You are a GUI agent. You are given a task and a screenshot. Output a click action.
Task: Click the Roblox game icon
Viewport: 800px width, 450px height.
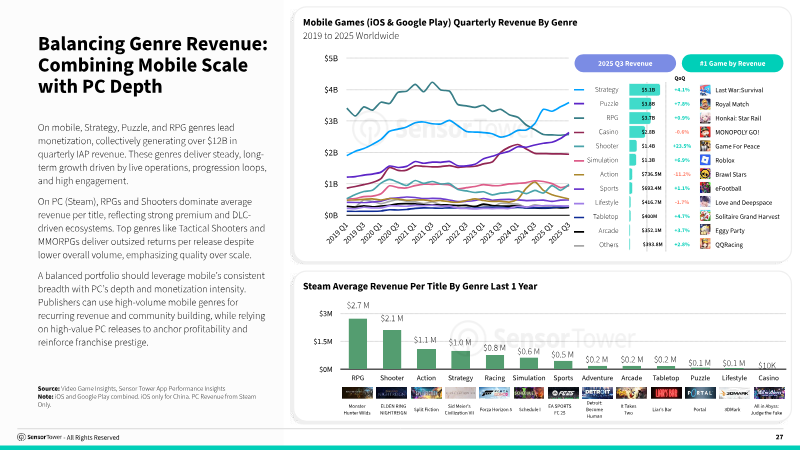point(705,160)
